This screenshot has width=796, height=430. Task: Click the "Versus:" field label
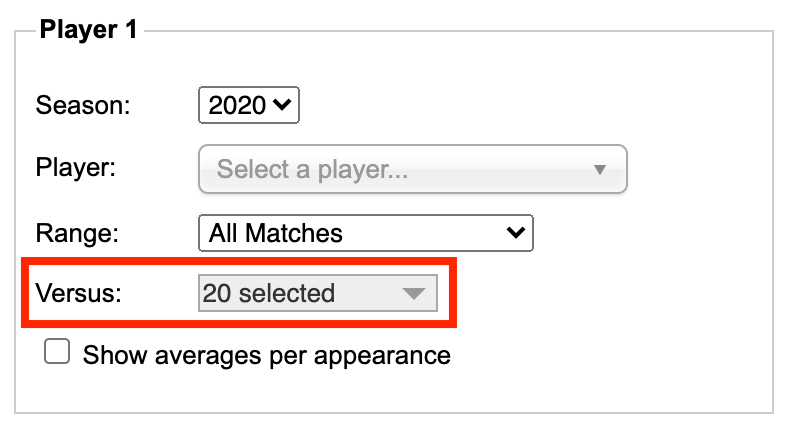pyautogui.click(x=79, y=293)
